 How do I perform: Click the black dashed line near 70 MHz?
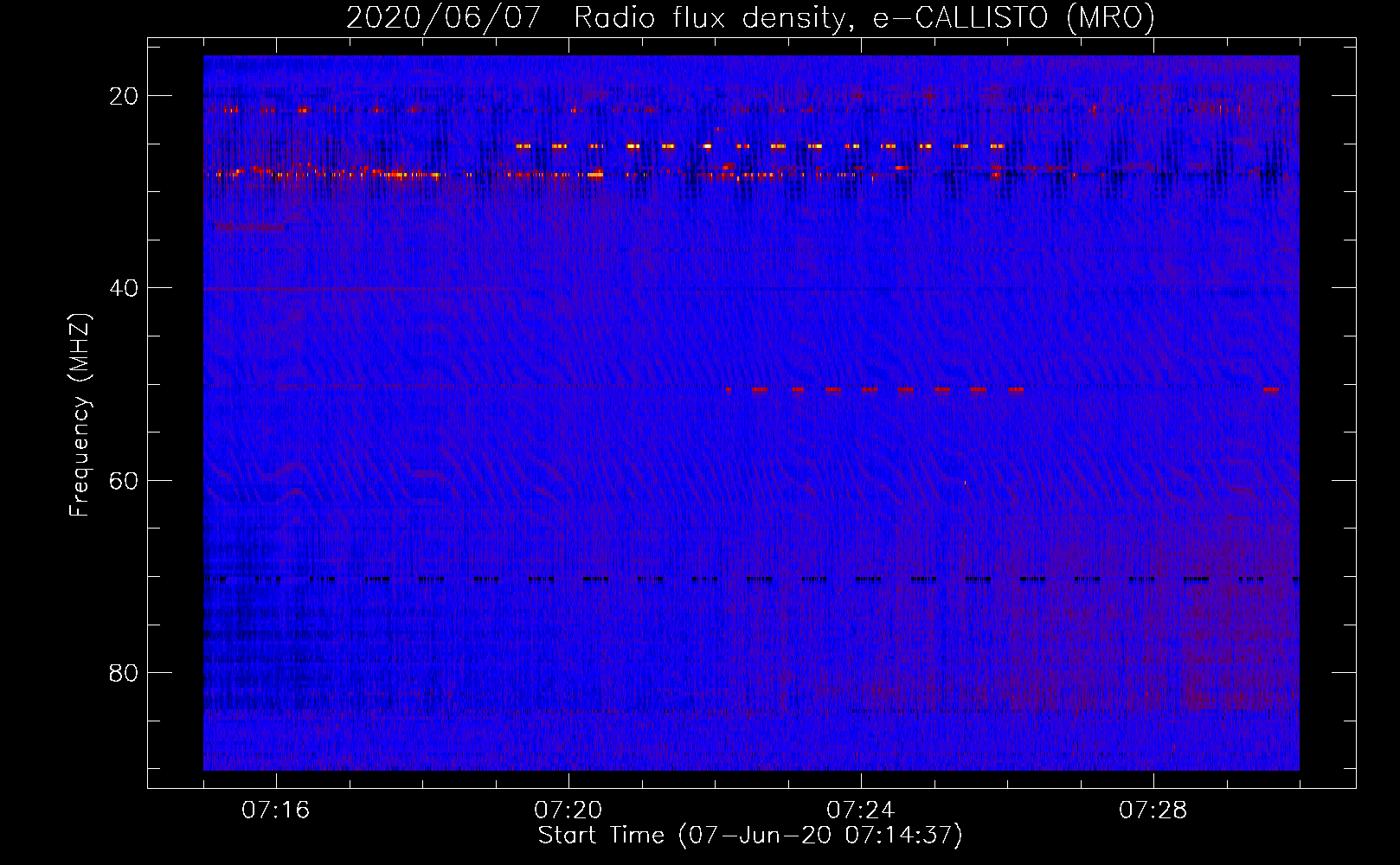pos(751,579)
